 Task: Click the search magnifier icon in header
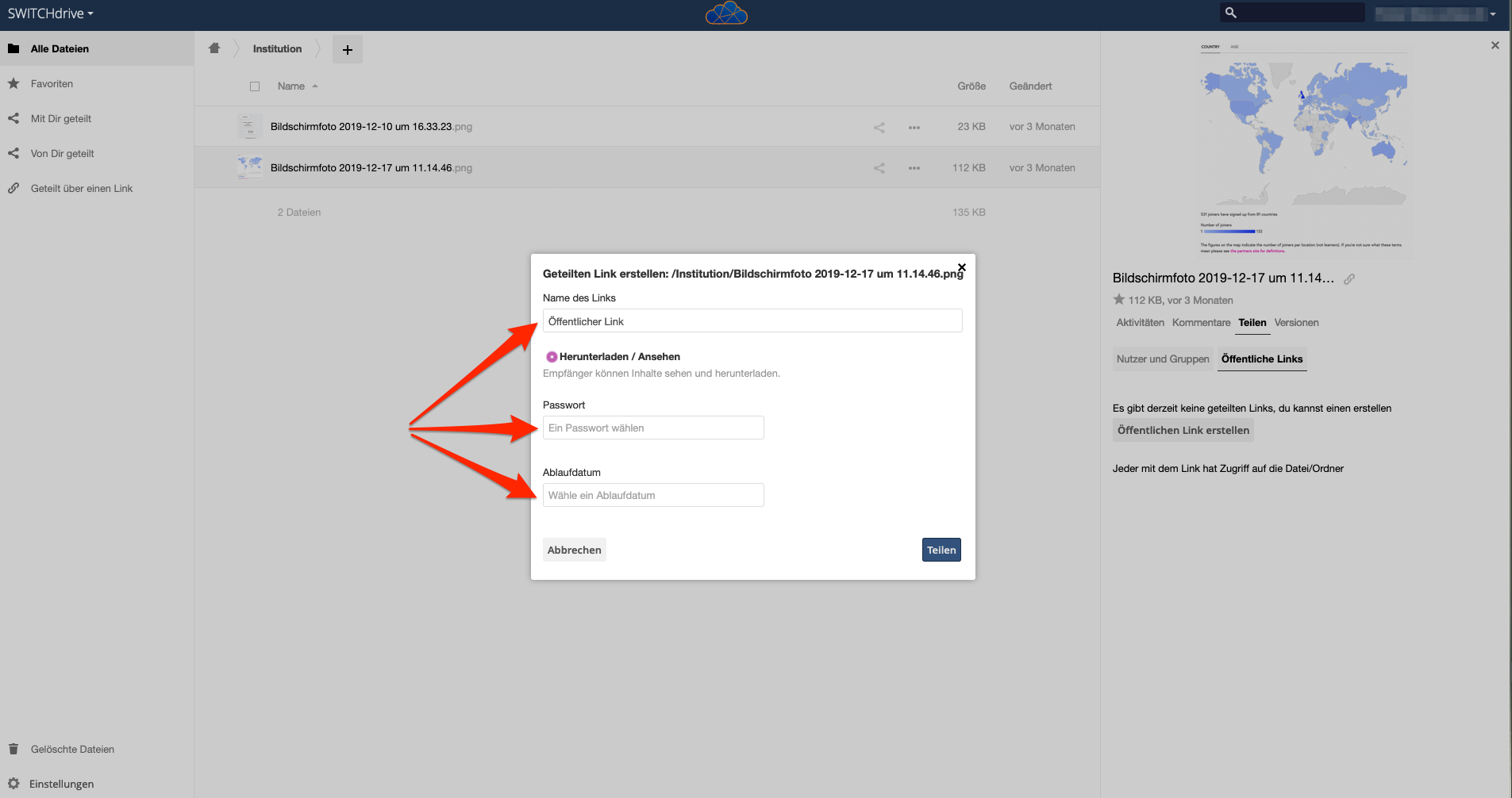1231,13
